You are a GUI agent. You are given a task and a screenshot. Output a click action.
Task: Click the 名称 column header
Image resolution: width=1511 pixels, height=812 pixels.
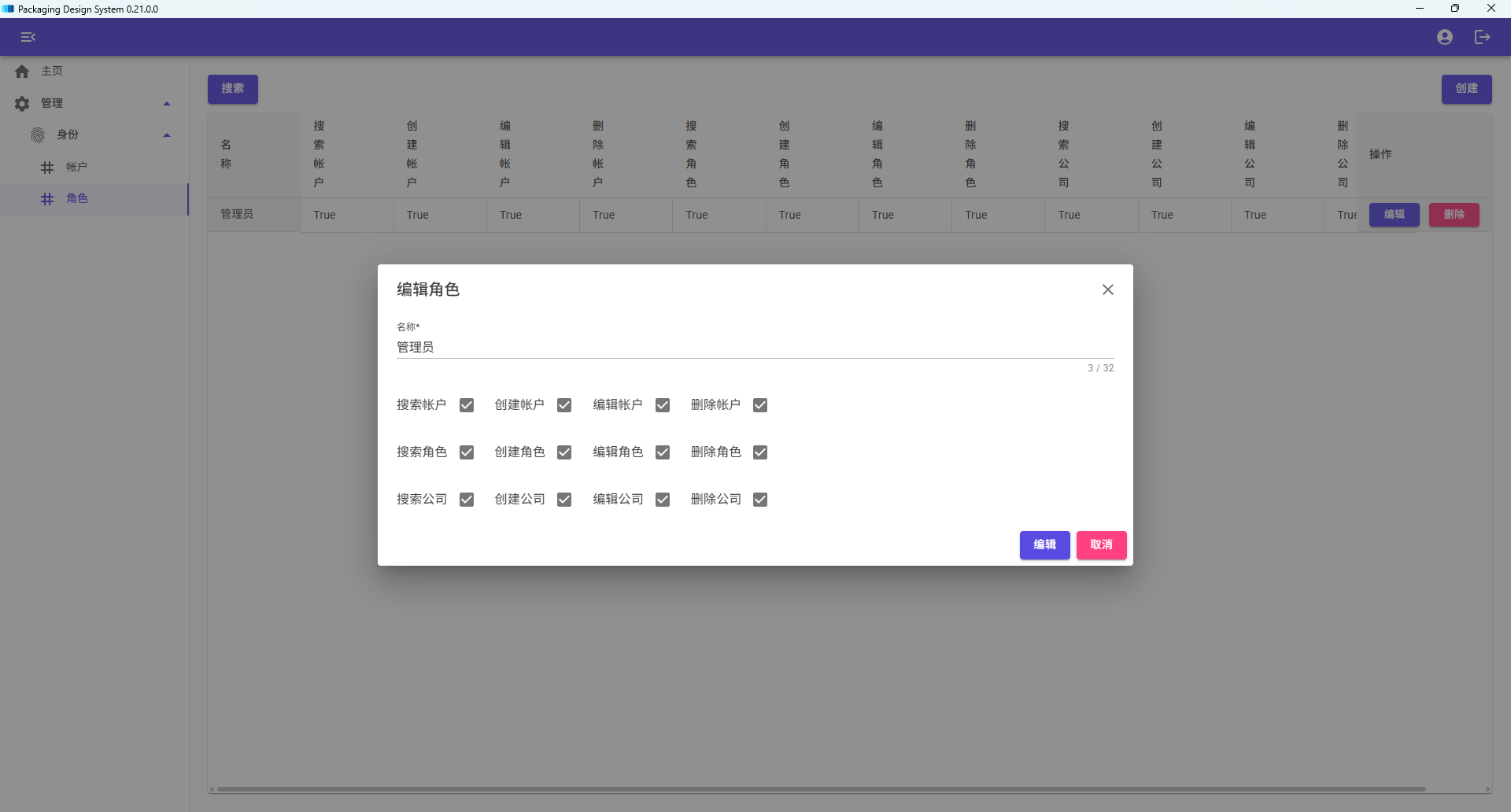click(x=253, y=155)
